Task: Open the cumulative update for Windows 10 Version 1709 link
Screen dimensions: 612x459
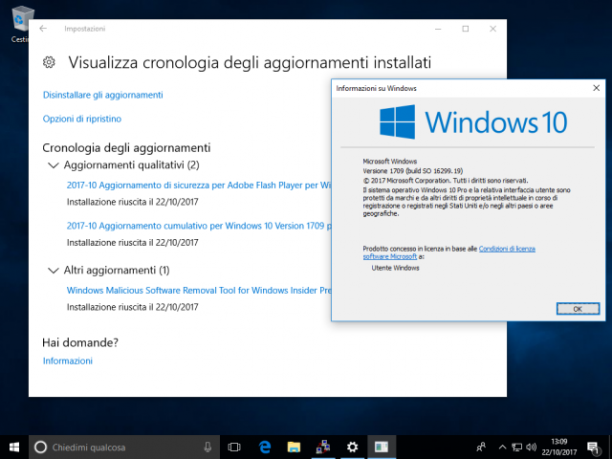Action: (199, 226)
